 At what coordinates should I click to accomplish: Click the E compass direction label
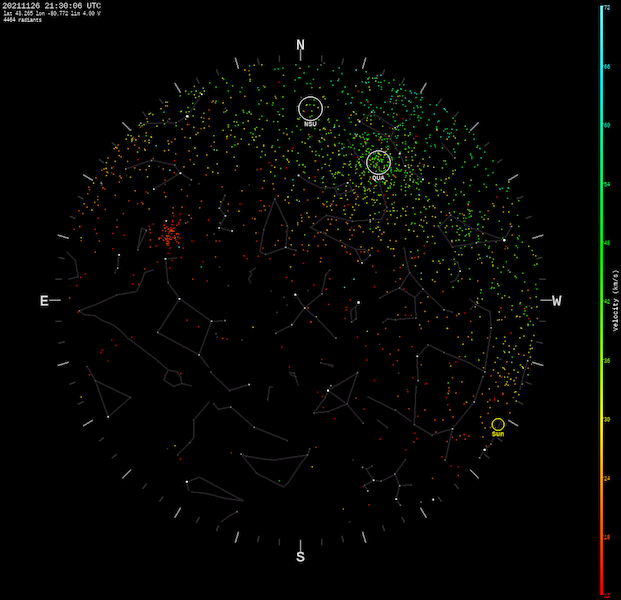[44, 301]
